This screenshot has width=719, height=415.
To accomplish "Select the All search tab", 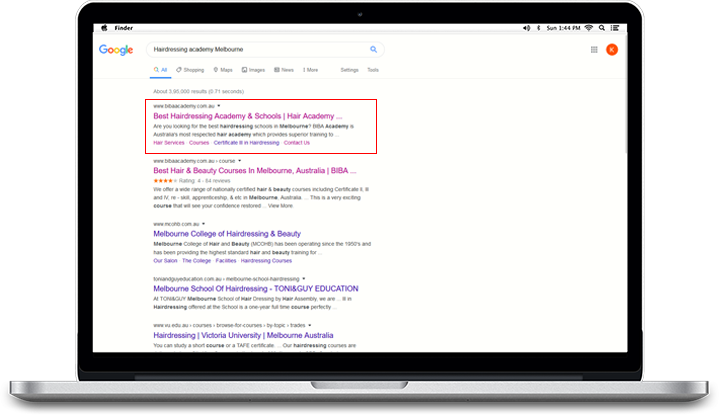I will pyautogui.click(x=160, y=70).
